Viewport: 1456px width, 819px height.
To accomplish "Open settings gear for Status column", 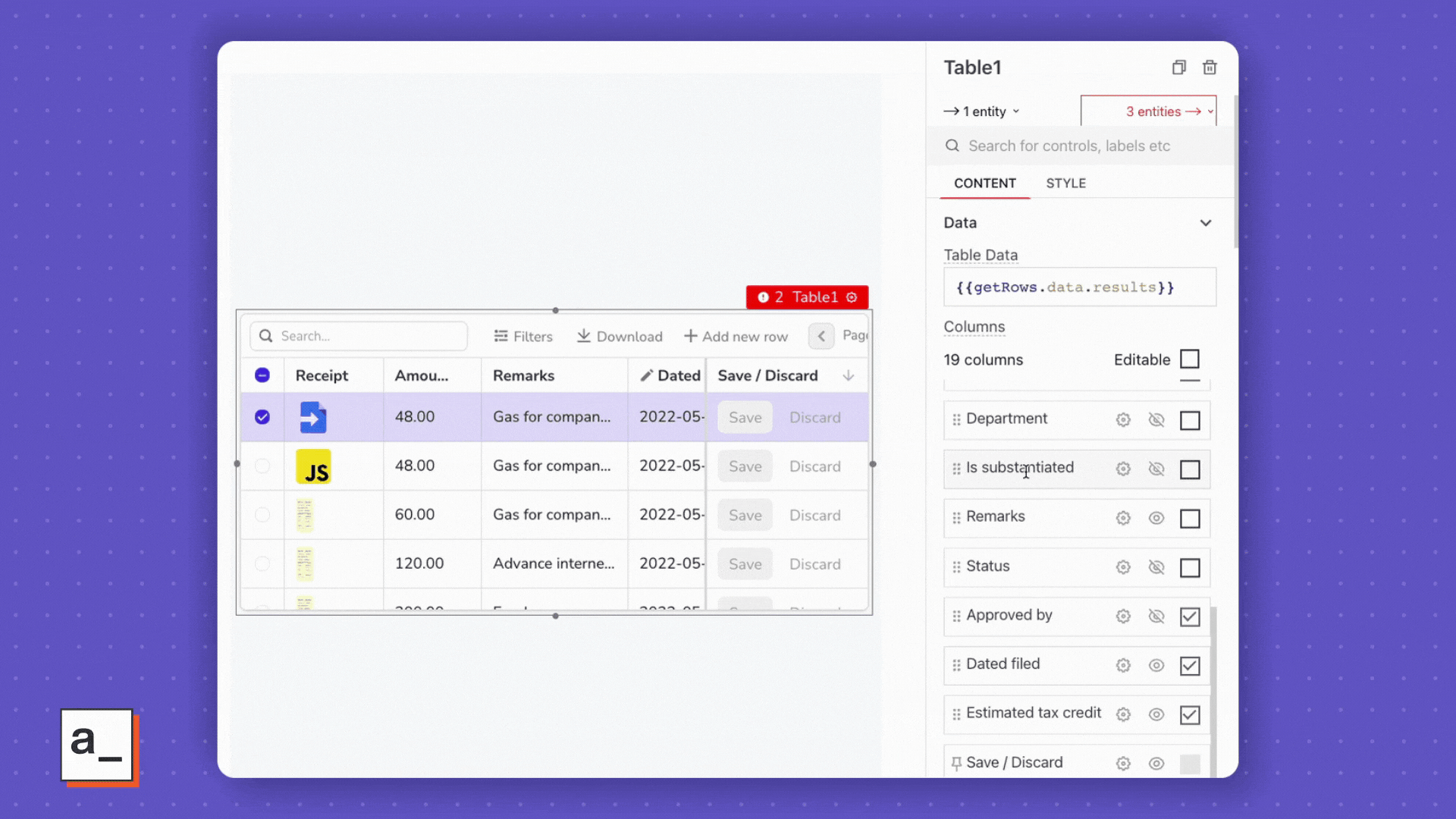I will point(1123,566).
